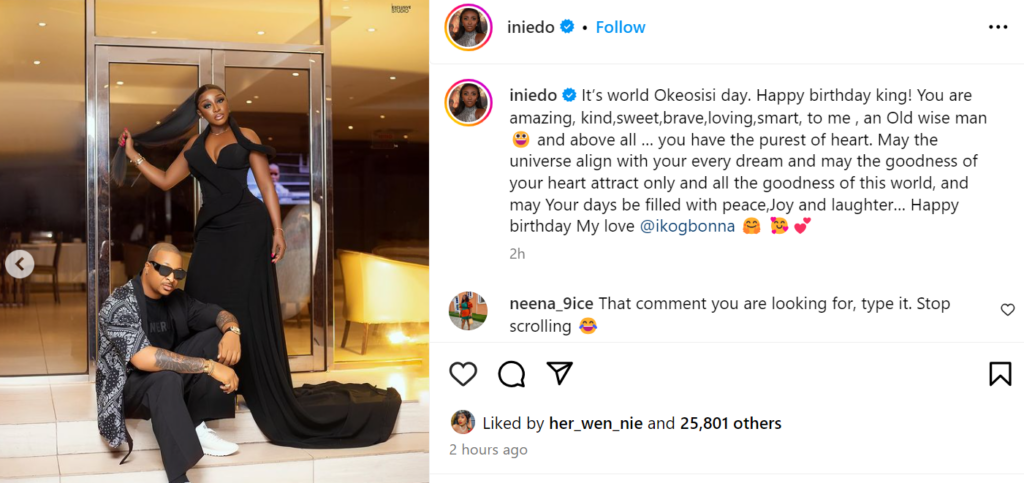Like the post with the heart icon

click(463, 374)
